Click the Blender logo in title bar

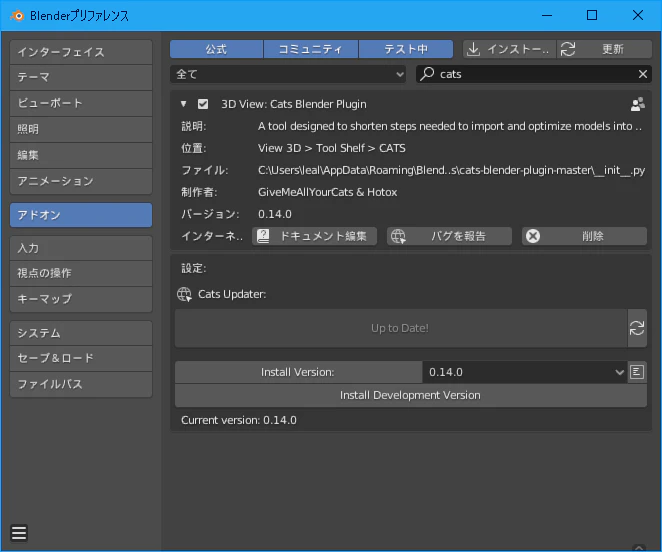pyautogui.click(x=17, y=16)
